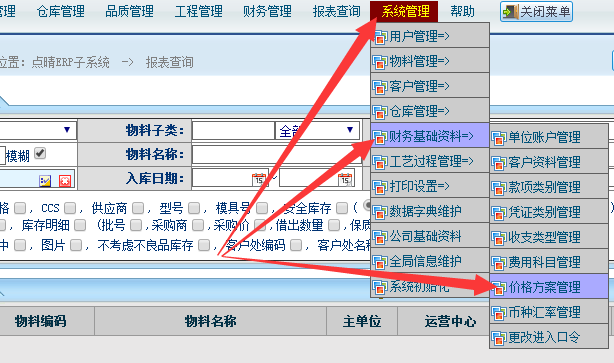614x363 pixels.
Task: Tick the 供应商 checkbox
Action: pyautogui.click(x=138, y=208)
